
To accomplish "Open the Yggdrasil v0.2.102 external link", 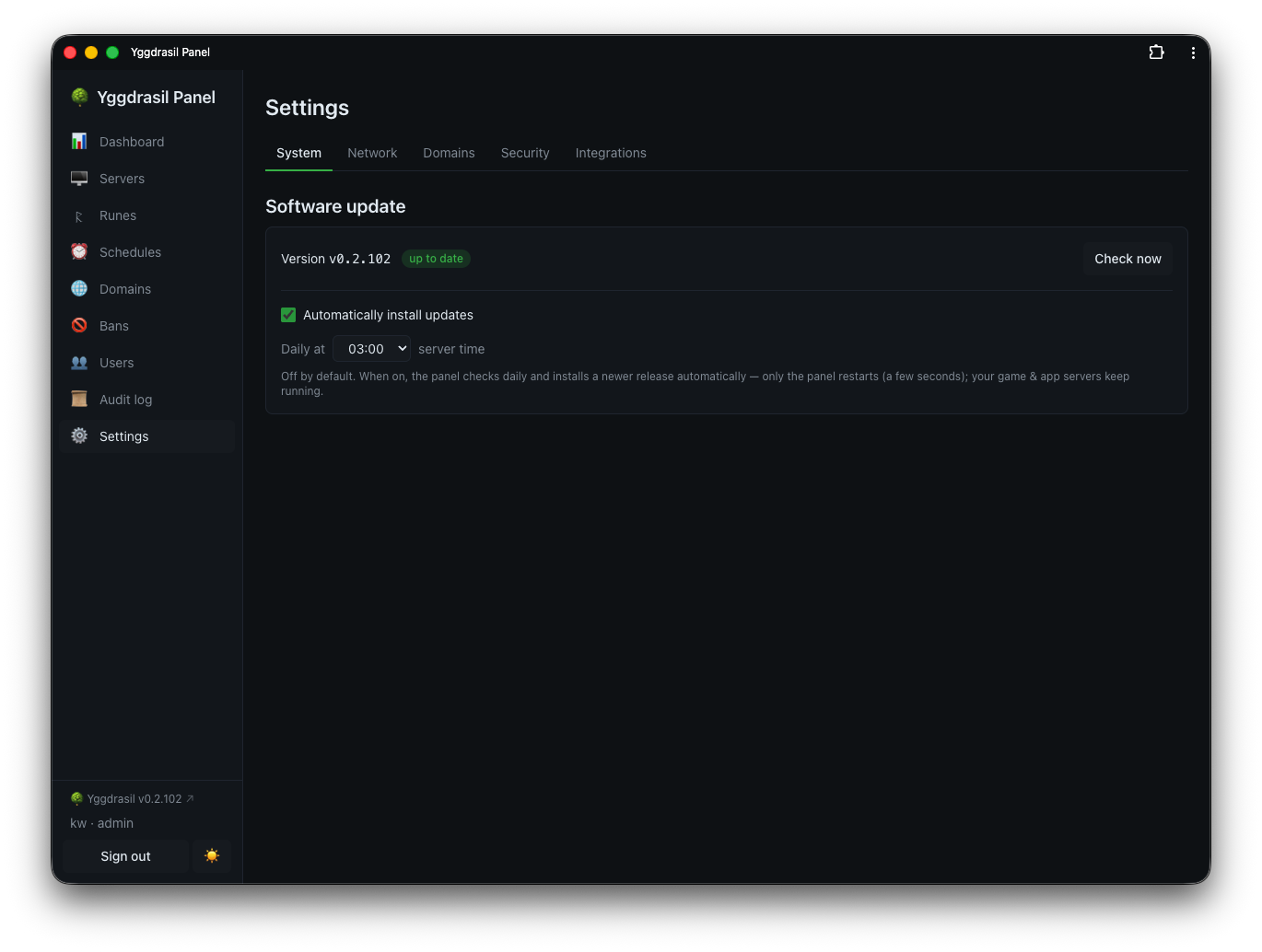I will (x=133, y=799).
